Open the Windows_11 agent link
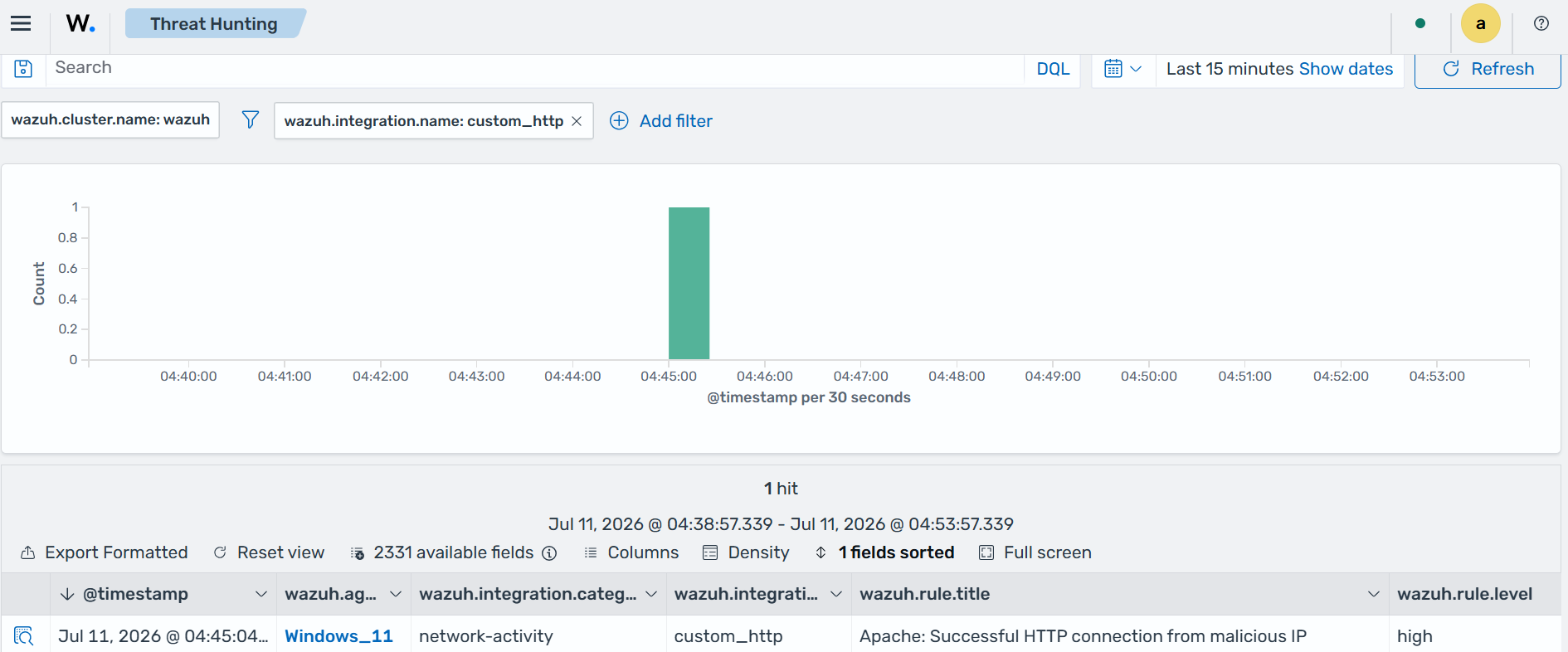The width and height of the screenshot is (1568, 652). 338,636
